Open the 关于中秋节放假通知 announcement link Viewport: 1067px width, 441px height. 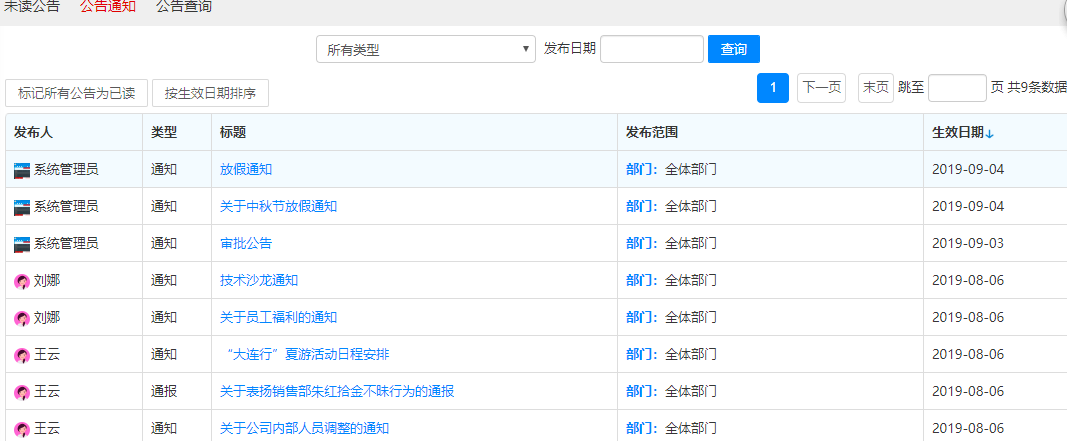point(278,207)
